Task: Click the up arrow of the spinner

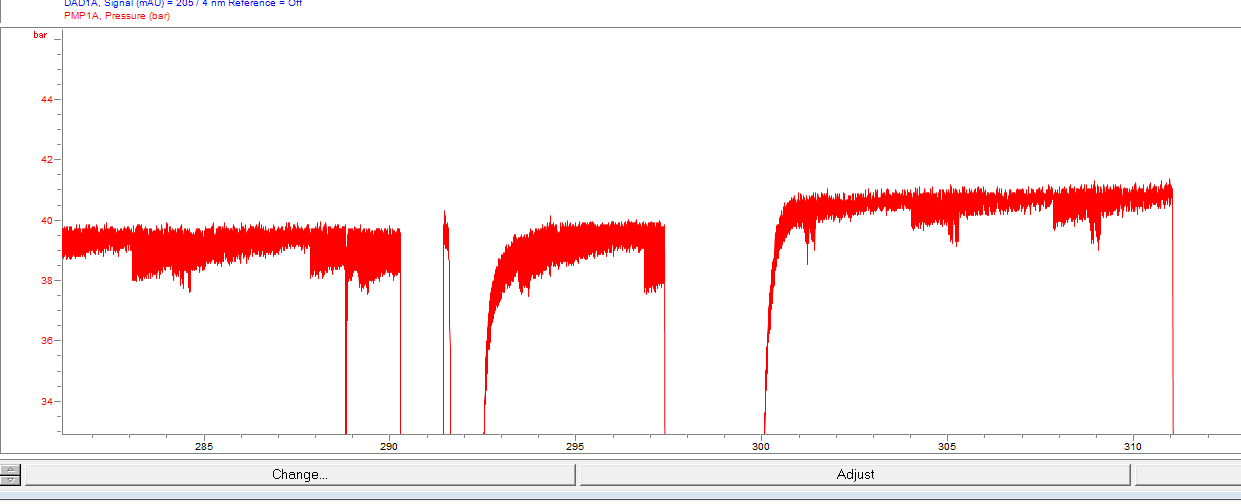Action: point(11,469)
